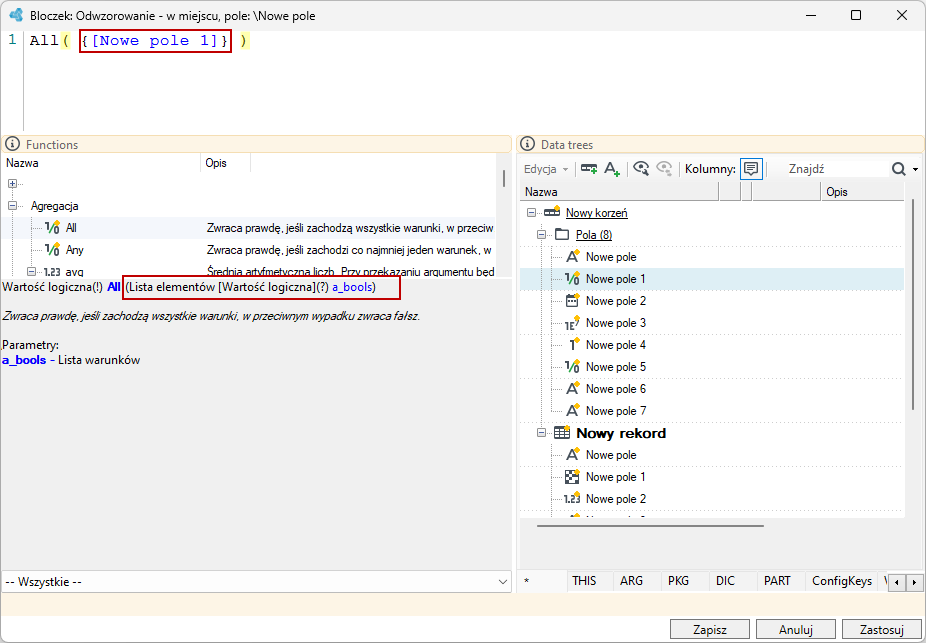
Task: Click the boolean icon of Nowe pole 5
Action: [572, 367]
